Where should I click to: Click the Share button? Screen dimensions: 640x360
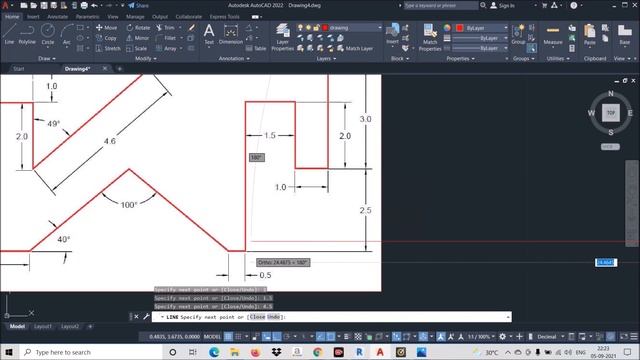[138, 5]
